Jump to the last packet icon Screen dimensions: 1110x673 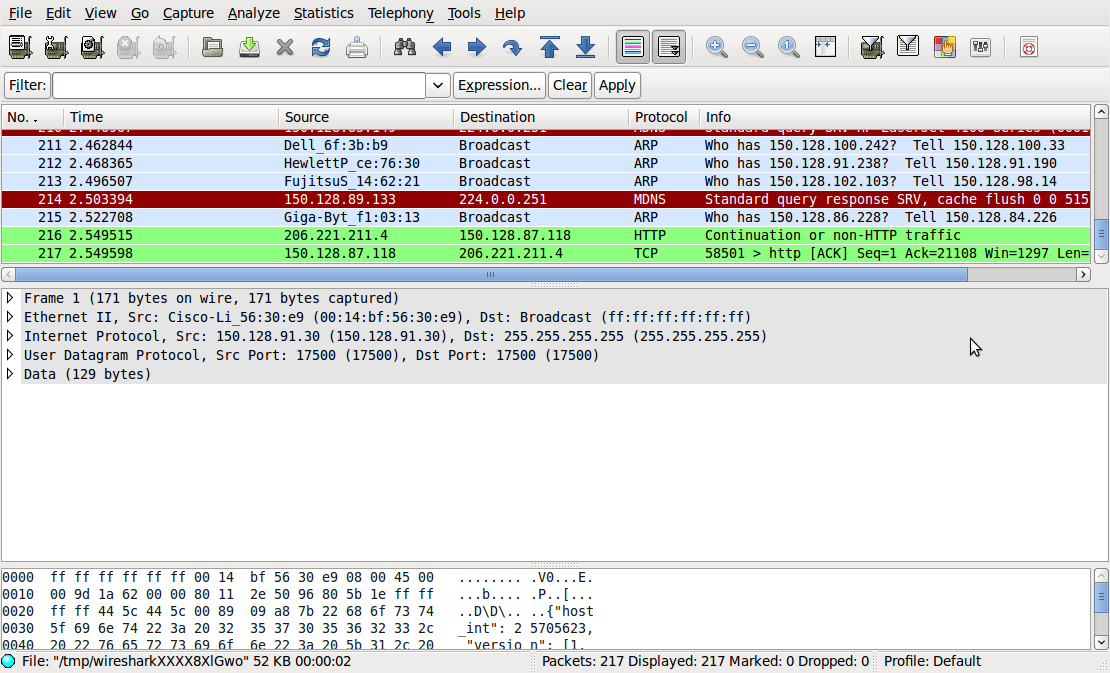point(586,47)
